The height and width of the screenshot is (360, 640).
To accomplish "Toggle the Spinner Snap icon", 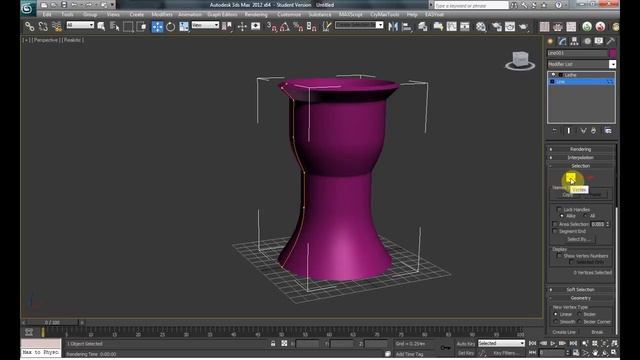I will 311,27.
